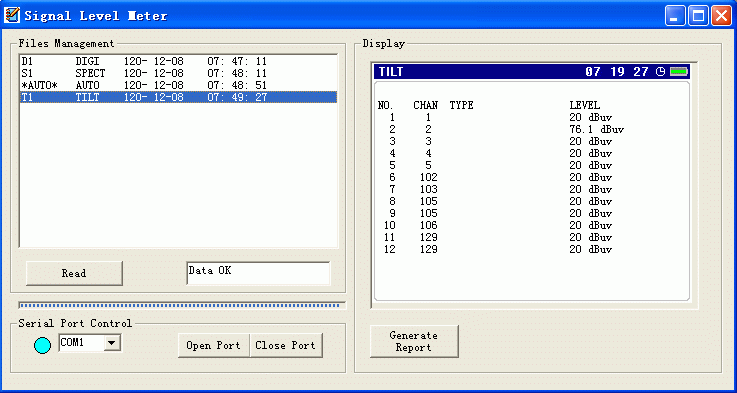Click the Signal Level Meter title bar icon
Screen dimensions: 737x393
(x=11, y=15)
